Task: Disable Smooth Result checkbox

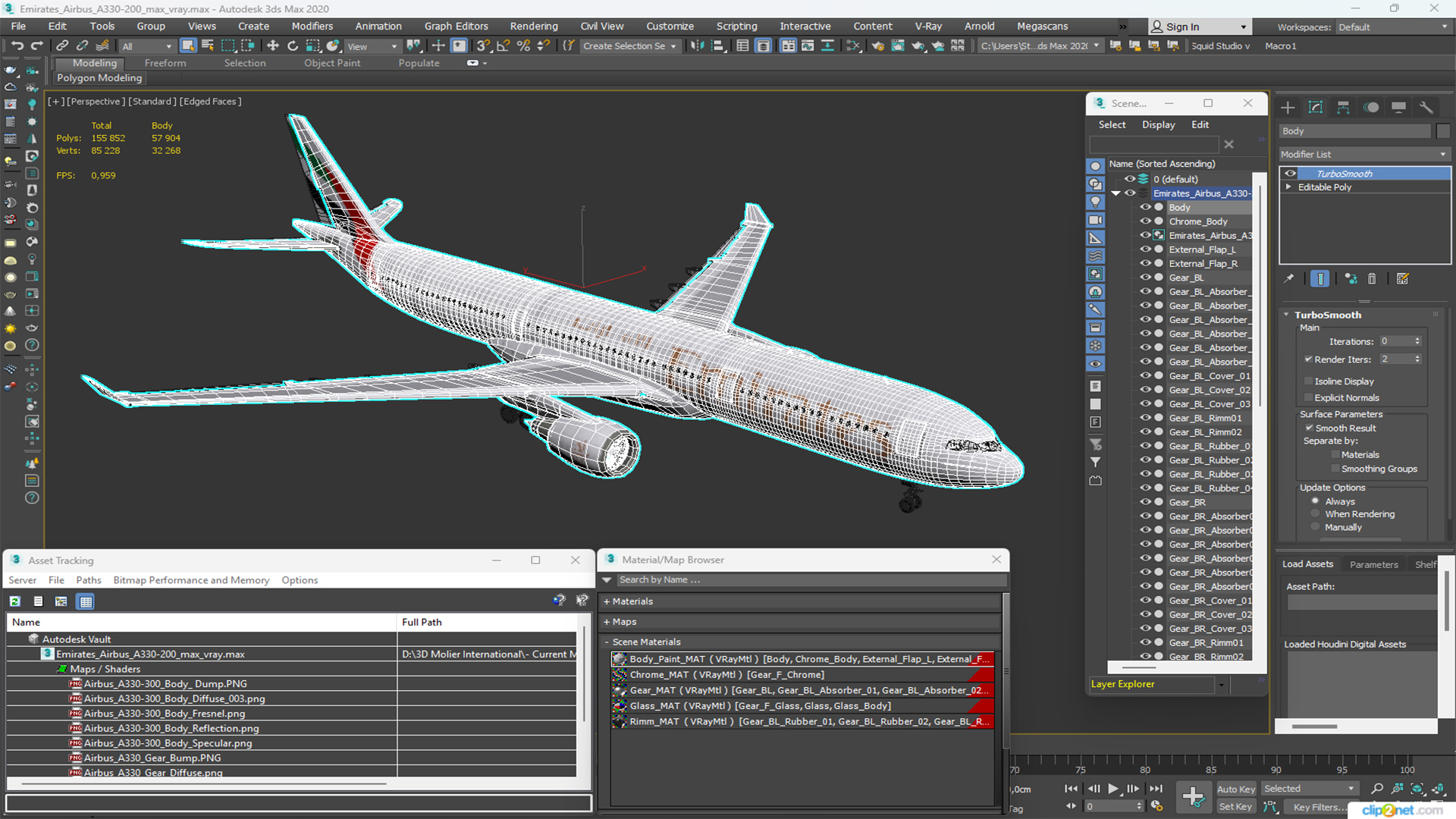Action: (x=1309, y=428)
